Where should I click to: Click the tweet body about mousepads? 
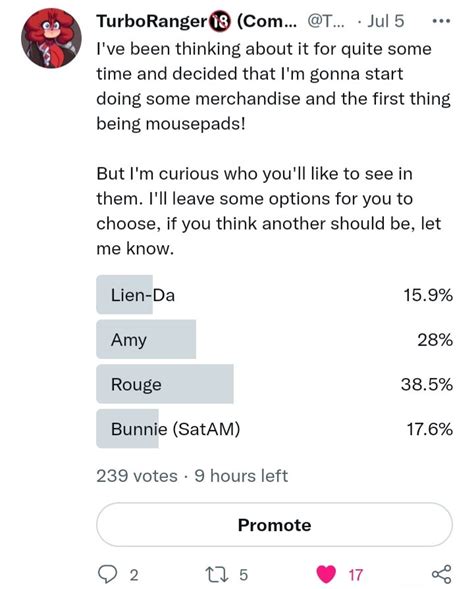(x=273, y=148)
